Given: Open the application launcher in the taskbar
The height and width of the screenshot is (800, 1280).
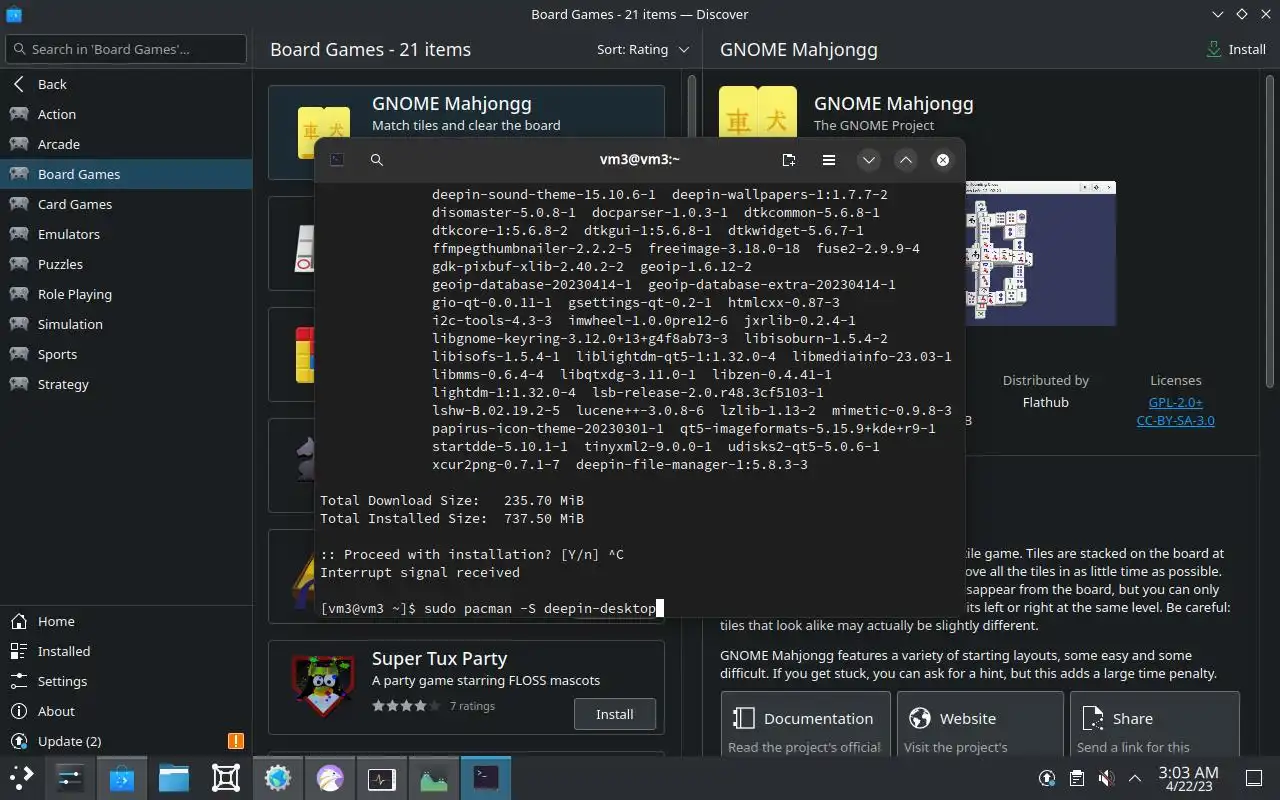Looking at the screenshot, I should coord(22,777).
